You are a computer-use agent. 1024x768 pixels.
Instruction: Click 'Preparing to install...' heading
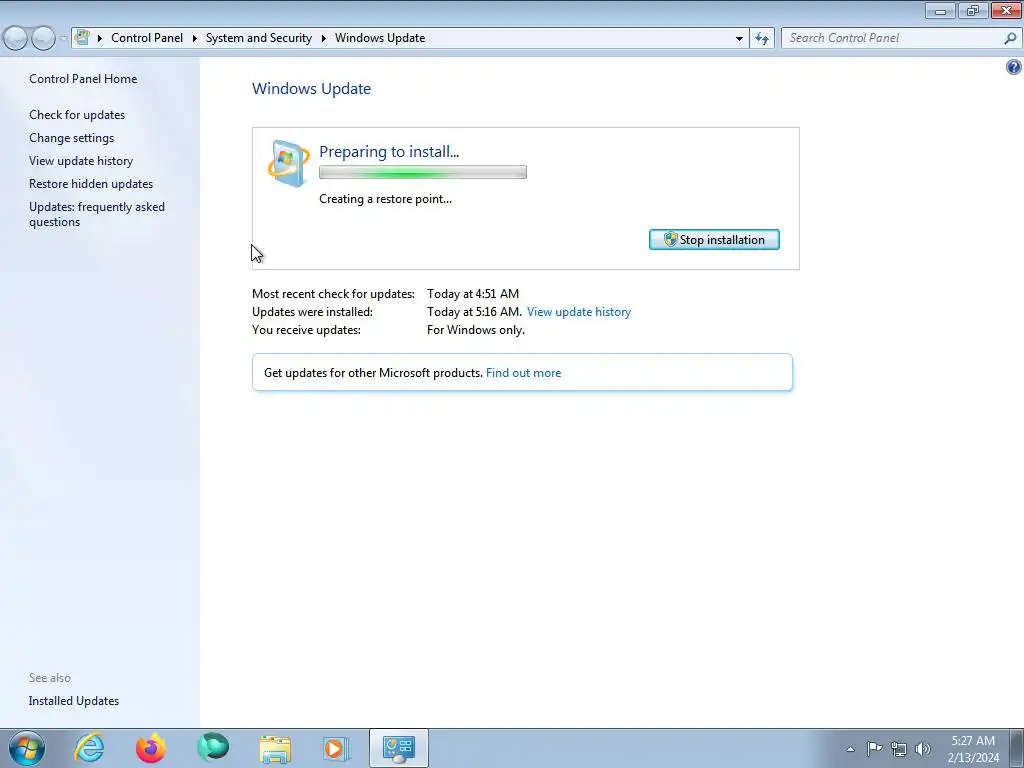(389, 152)
